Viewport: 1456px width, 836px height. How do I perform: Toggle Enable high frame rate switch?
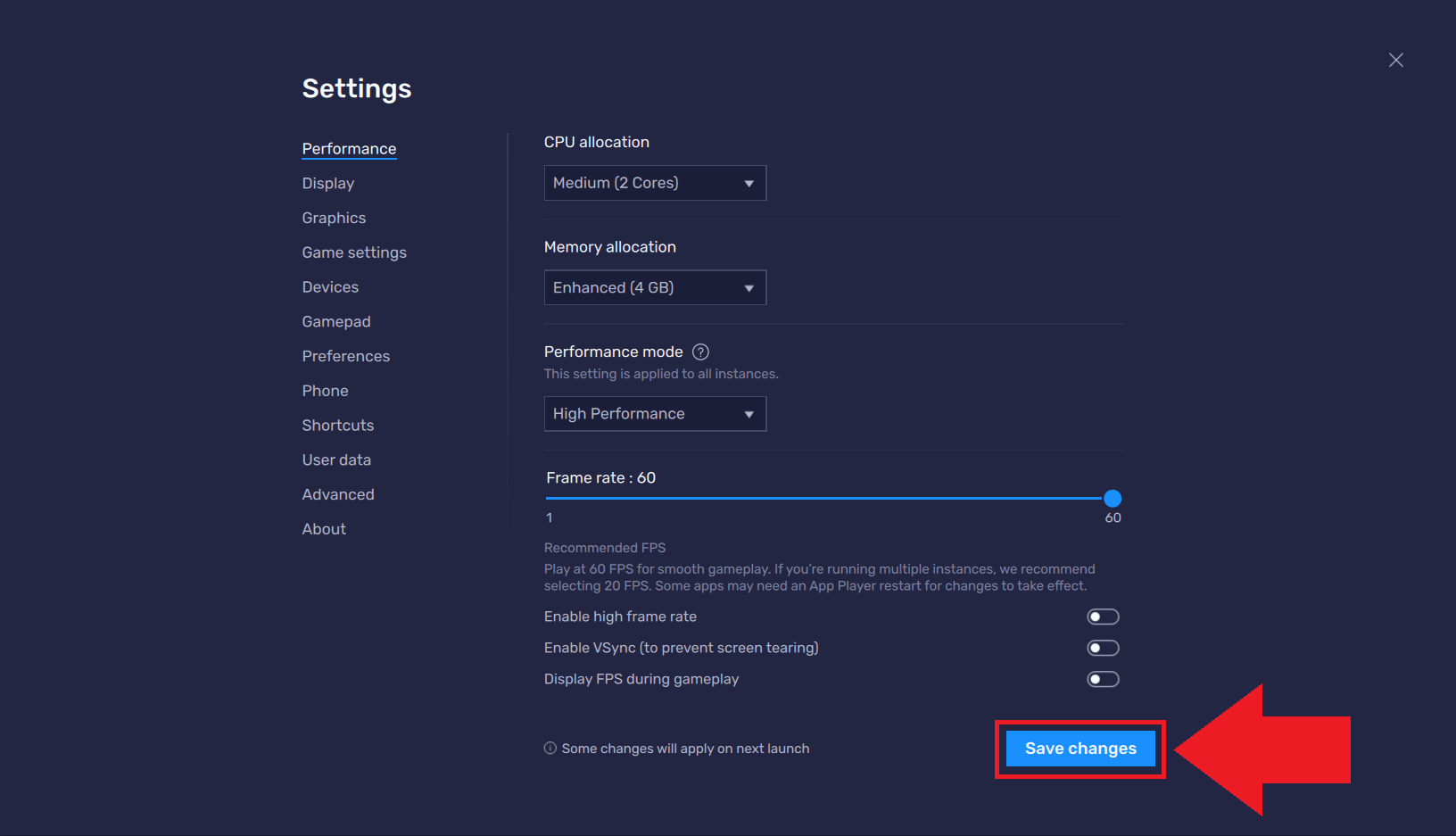coord(1103,617)
